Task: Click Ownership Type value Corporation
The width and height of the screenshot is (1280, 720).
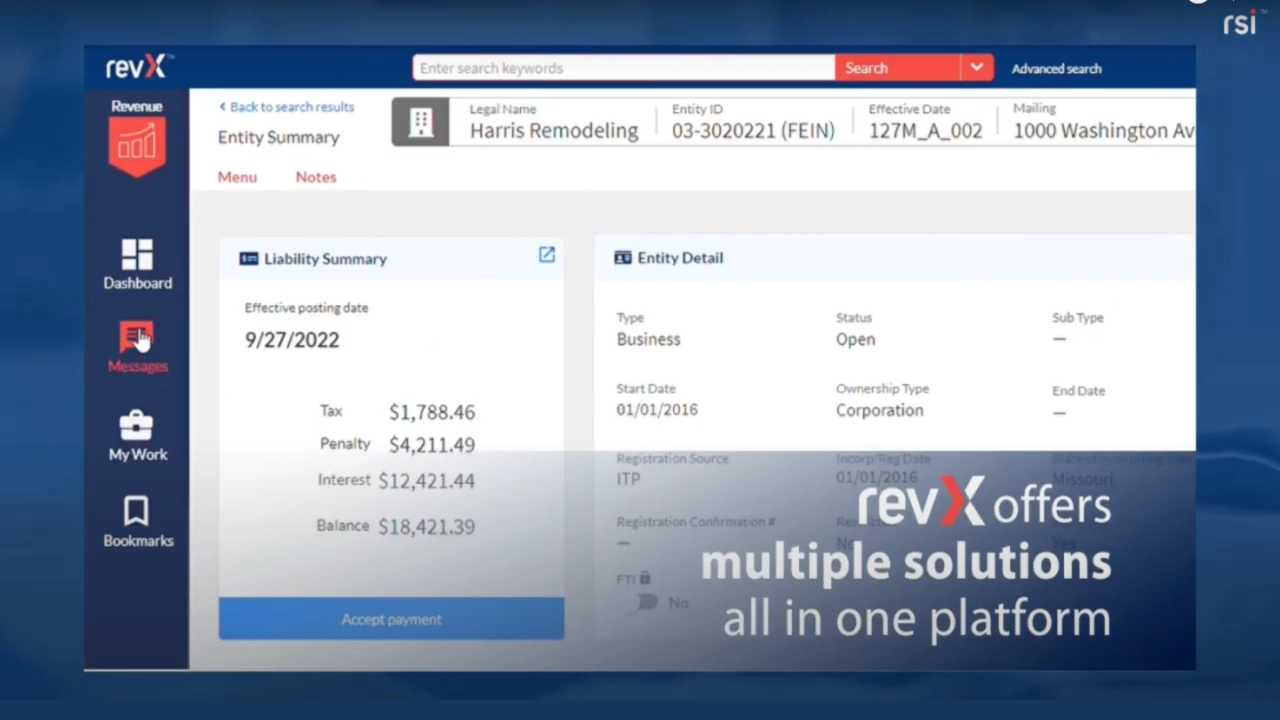Action: [880, 411]
